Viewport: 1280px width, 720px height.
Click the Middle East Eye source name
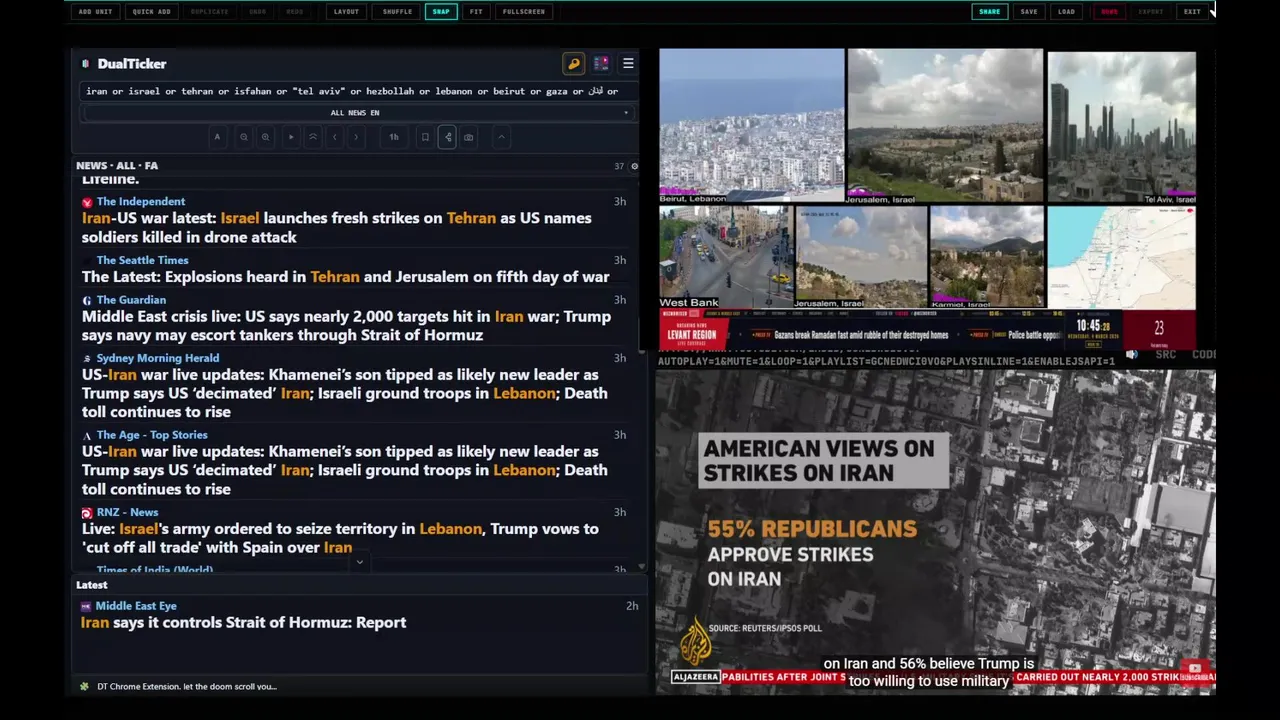(136, 606)
